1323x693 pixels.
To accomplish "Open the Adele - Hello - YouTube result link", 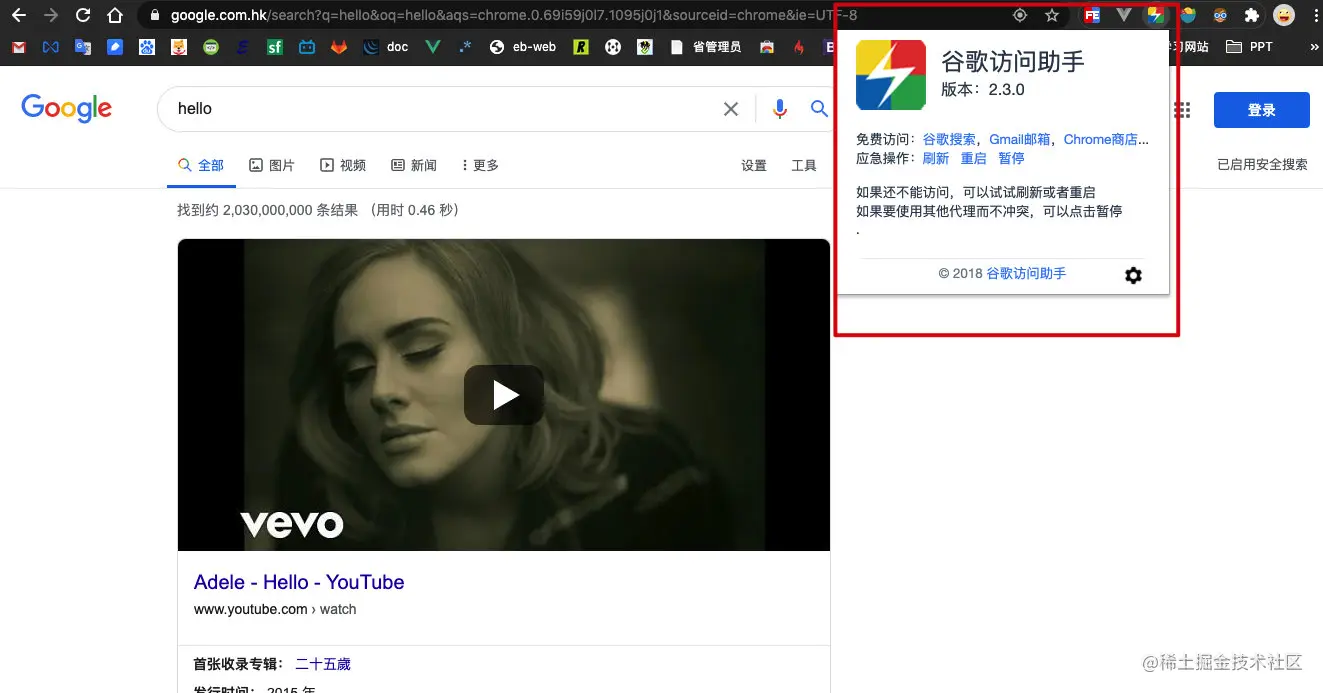I will click(299, 582).
